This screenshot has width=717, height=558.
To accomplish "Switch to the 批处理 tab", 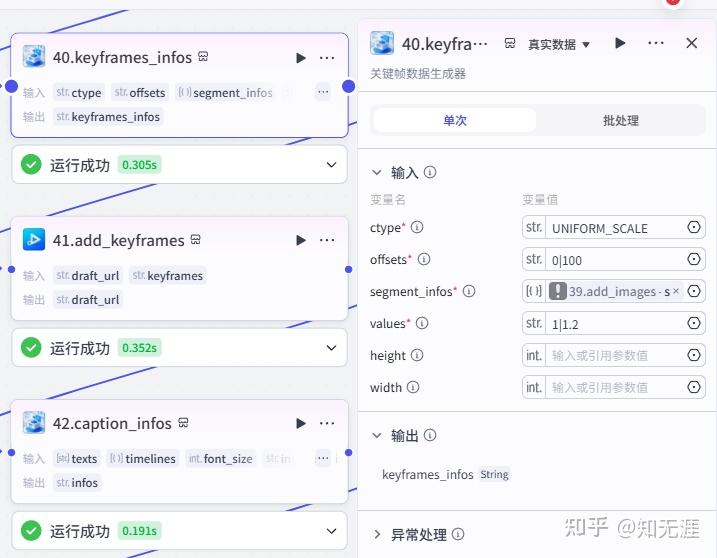I will point(621,120).
